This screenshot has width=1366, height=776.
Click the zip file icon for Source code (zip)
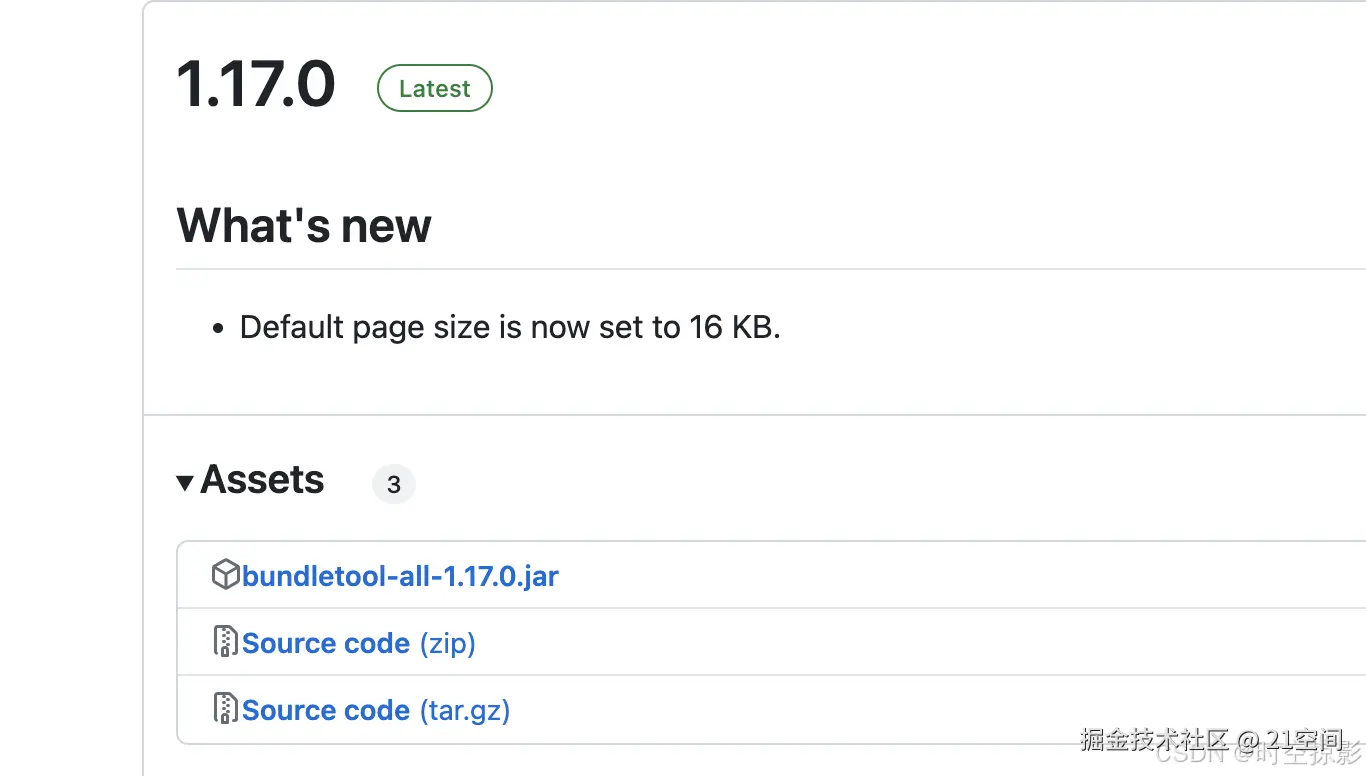tap(226, 642)
